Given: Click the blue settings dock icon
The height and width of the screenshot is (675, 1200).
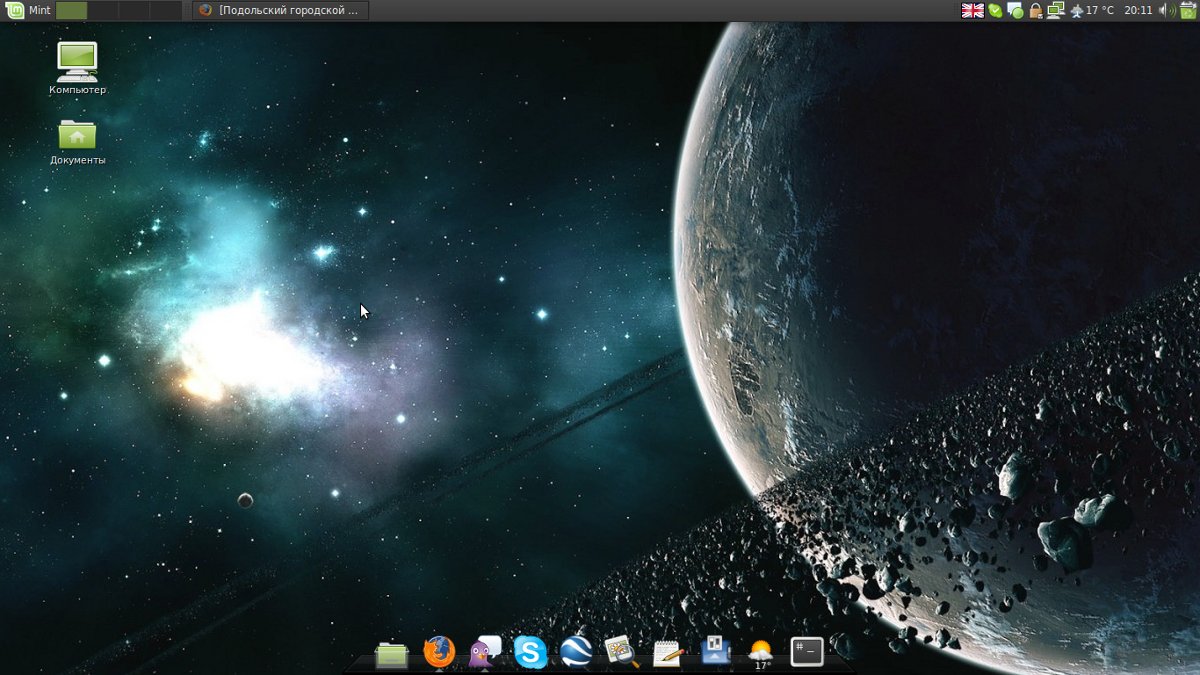Looking at the screenshot, I should (x=714, y=653).
